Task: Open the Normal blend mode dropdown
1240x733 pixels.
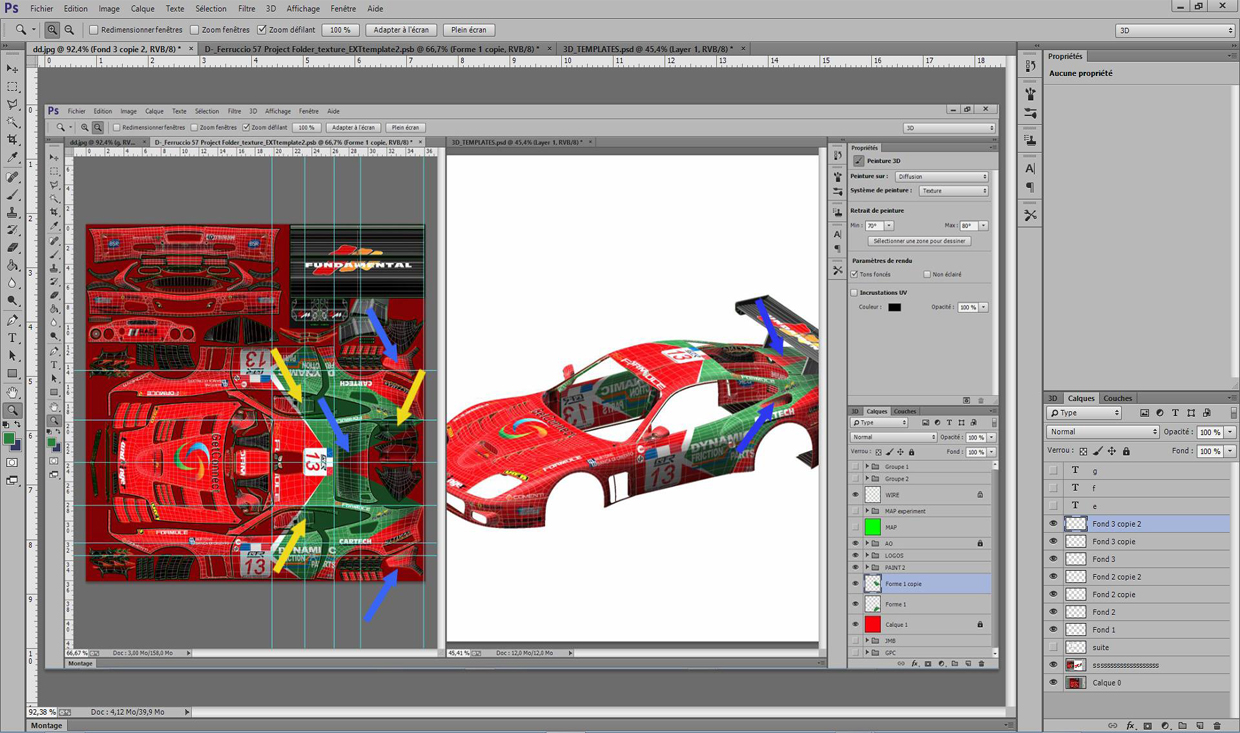Action: [1102, 432]
